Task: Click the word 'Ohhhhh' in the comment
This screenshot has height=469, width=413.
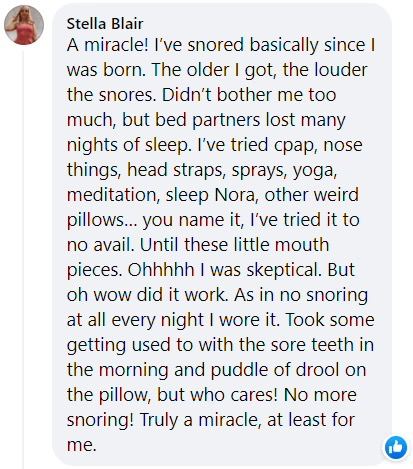Action: tap(161, 269)
